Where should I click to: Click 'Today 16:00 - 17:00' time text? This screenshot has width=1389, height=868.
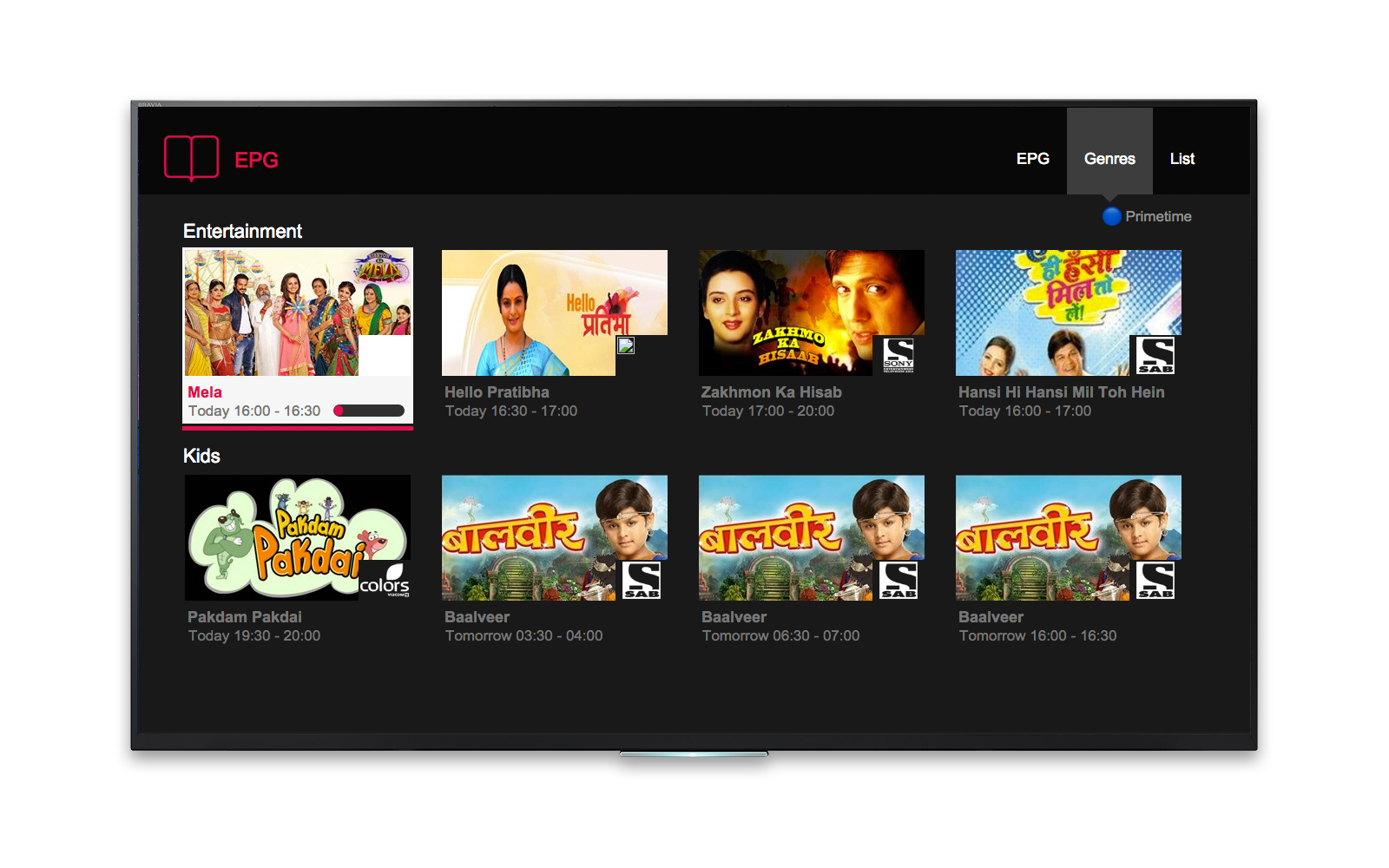1025,411
